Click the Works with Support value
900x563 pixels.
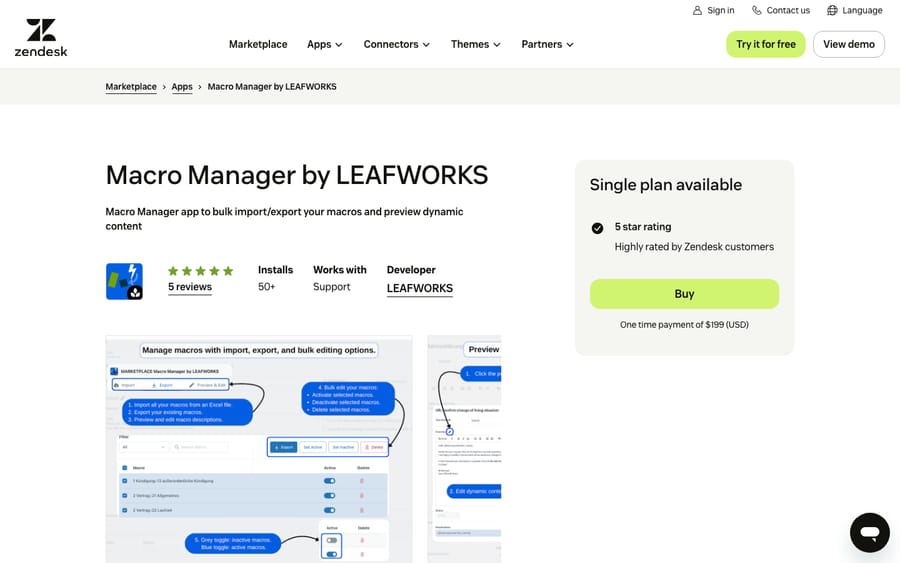pyautogui.click(x=331, y=287)
